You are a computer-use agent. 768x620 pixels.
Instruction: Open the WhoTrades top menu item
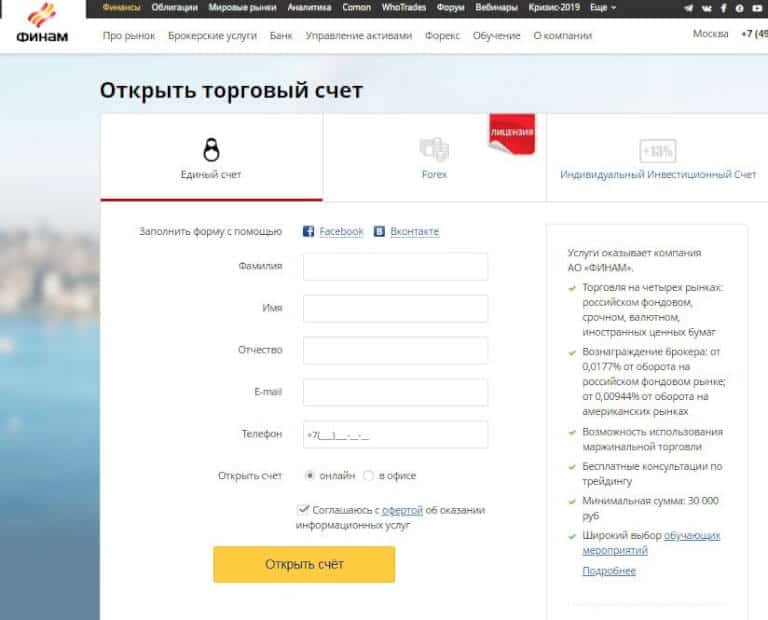tap(404, 8)
